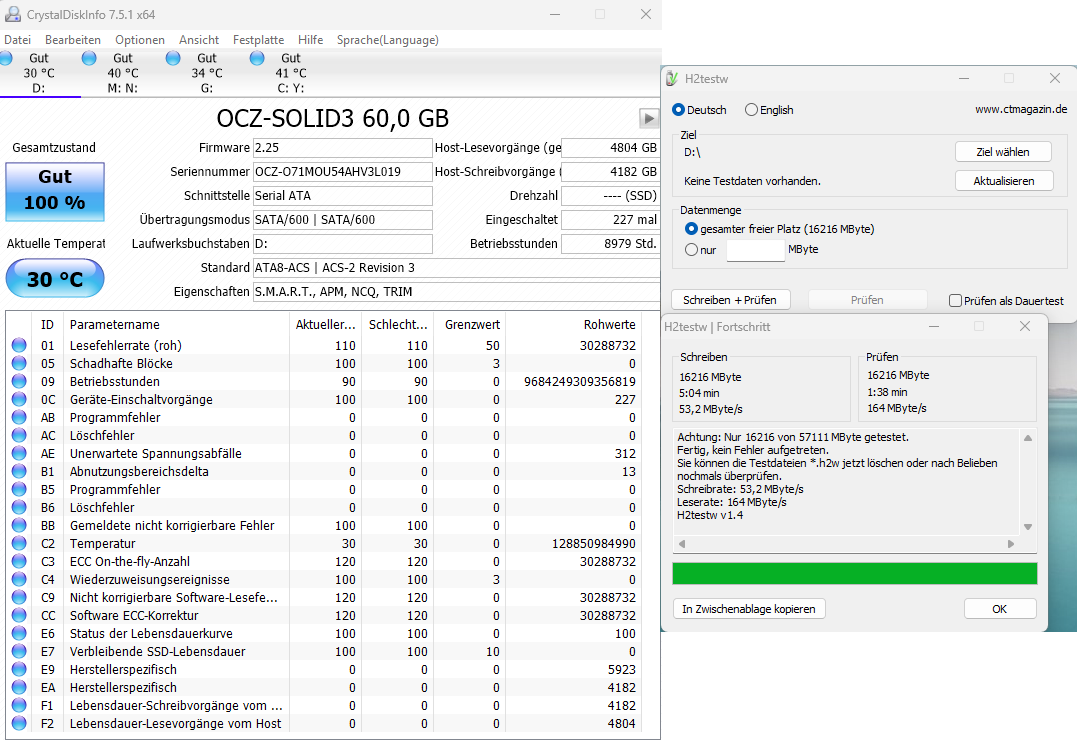Click status orb for Unerwartete Spannungsabfälle row

(x=19, y=453)
